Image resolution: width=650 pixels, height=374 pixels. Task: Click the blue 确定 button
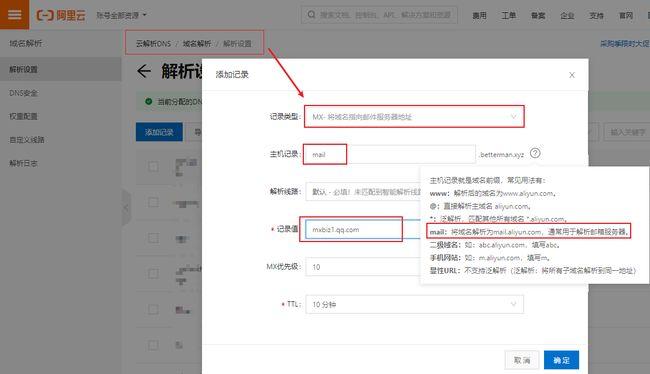point(561,360)
